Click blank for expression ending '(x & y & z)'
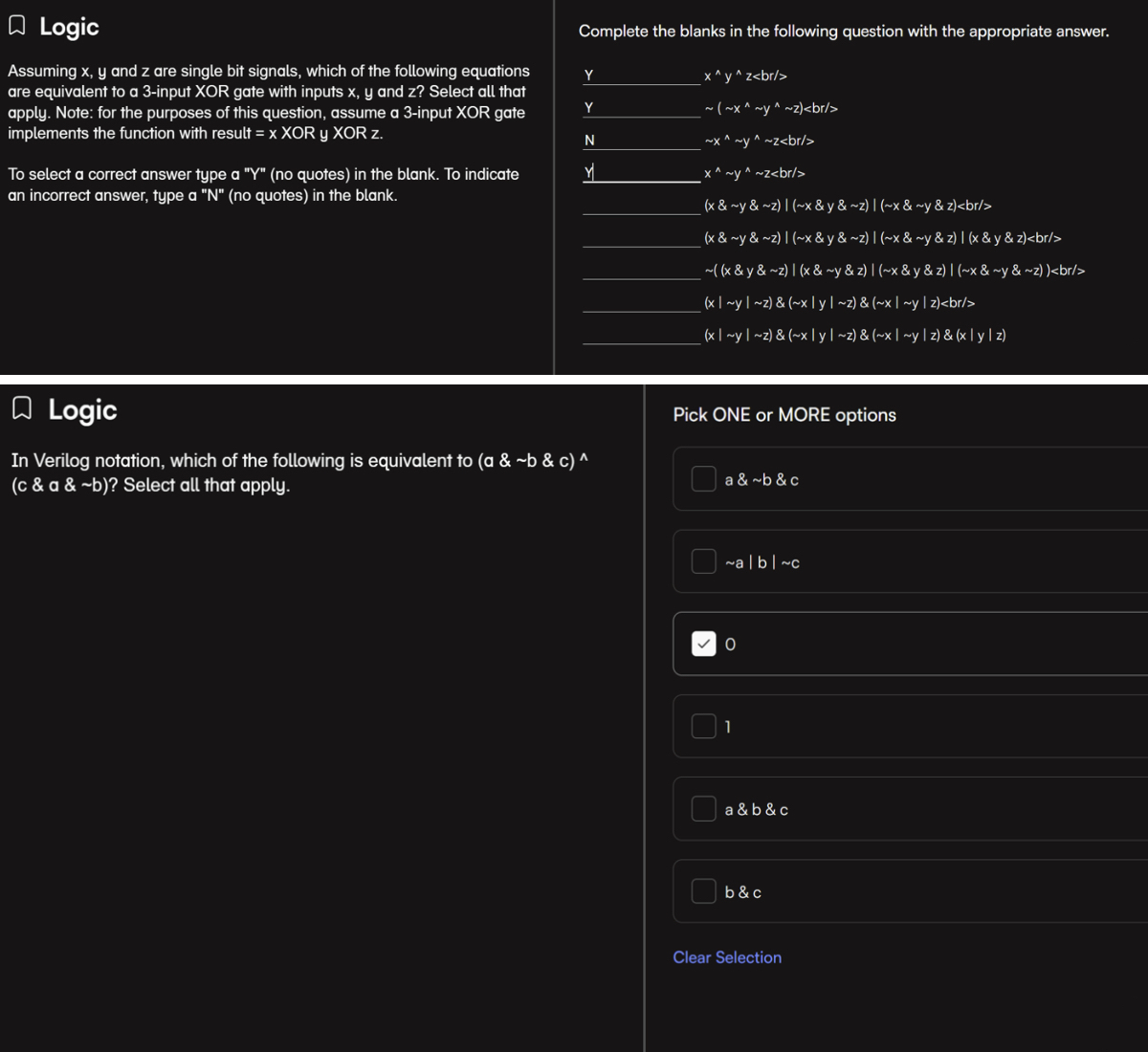The width and height of the screenshot is (1148, 1052). (641, 237)
